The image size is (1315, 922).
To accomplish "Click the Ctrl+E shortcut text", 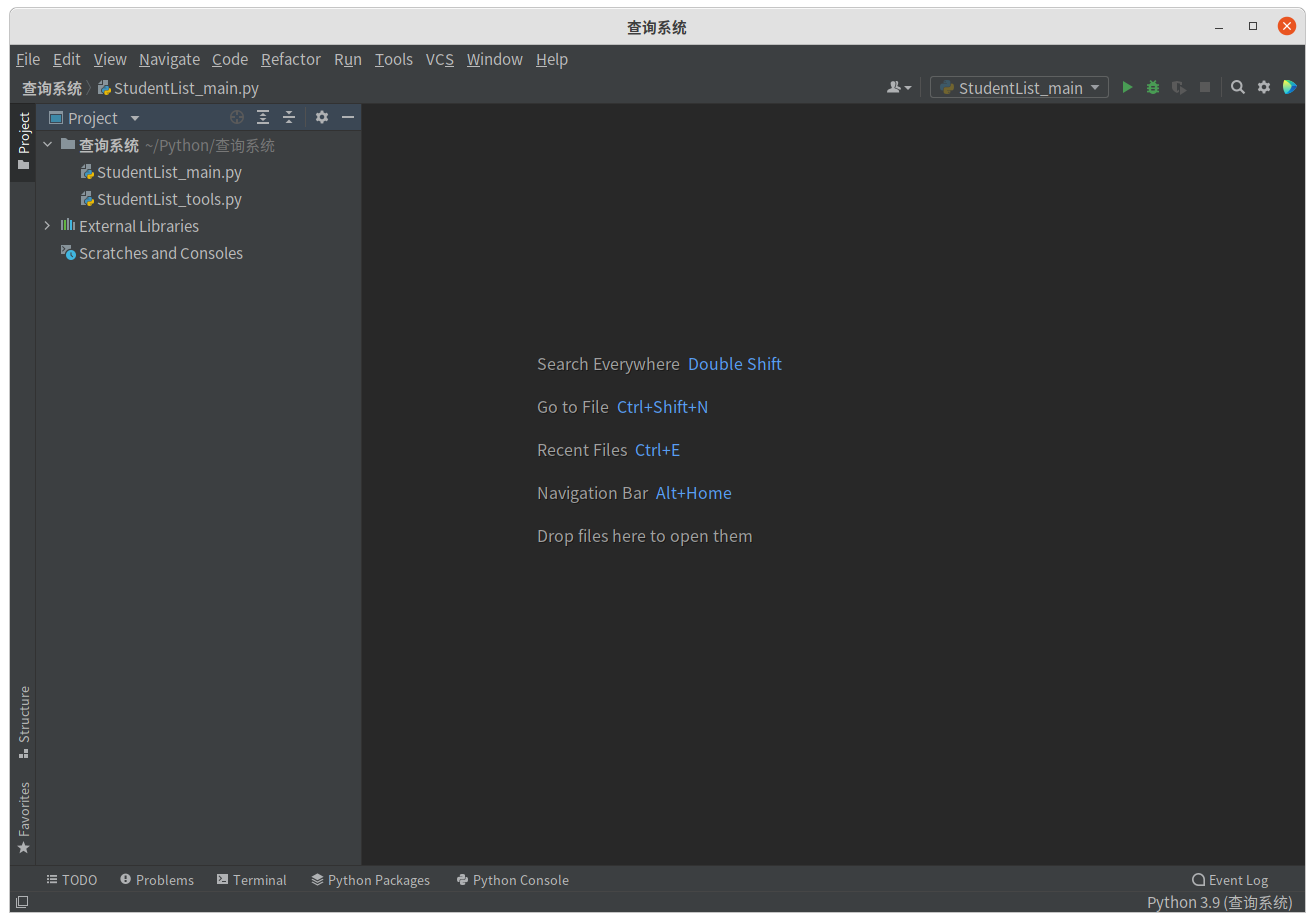I will coord(657,450).
